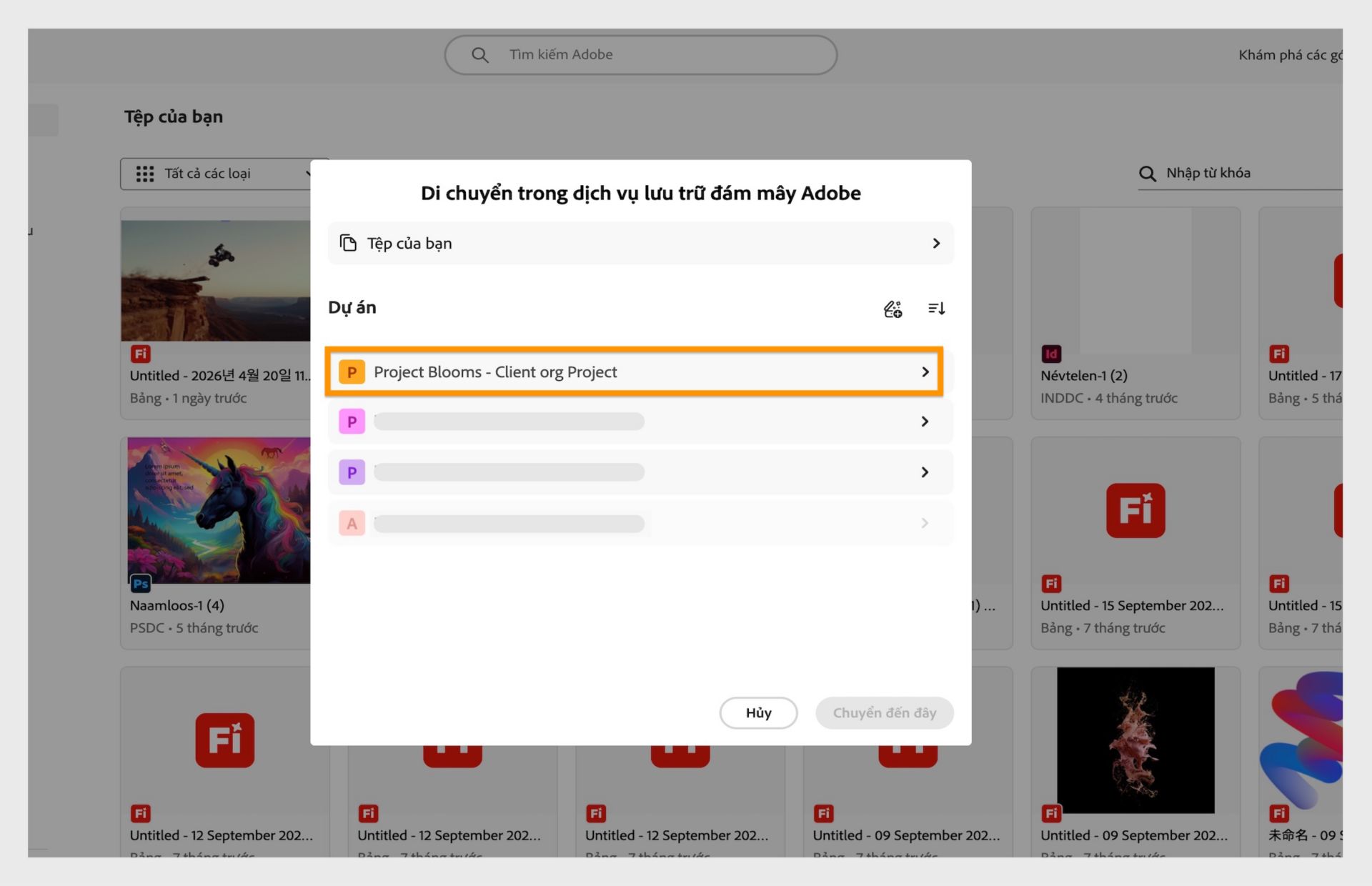Click the Chuyển đến đây button
The width and height of the screenshot is (1372, 886).
(x=885, y=713)
